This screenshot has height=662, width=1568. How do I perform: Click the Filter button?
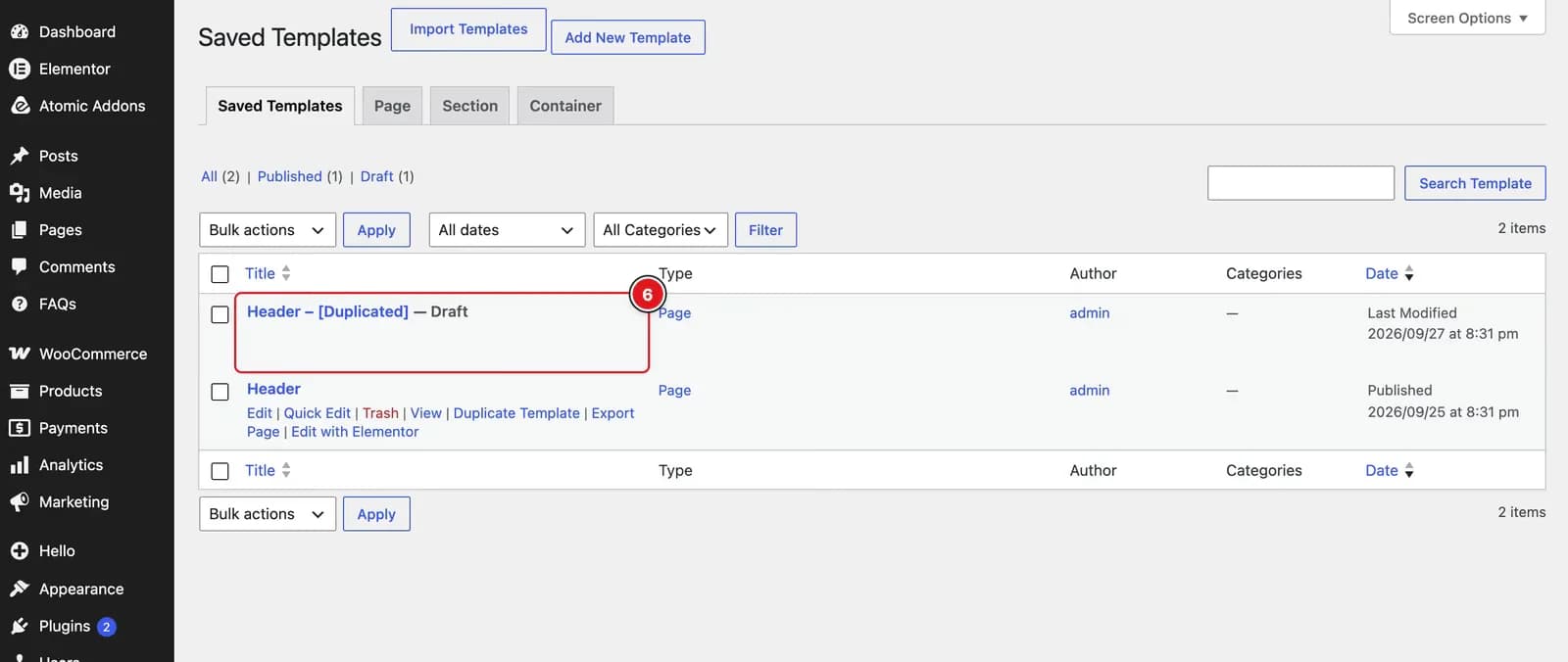click(765, 230)
